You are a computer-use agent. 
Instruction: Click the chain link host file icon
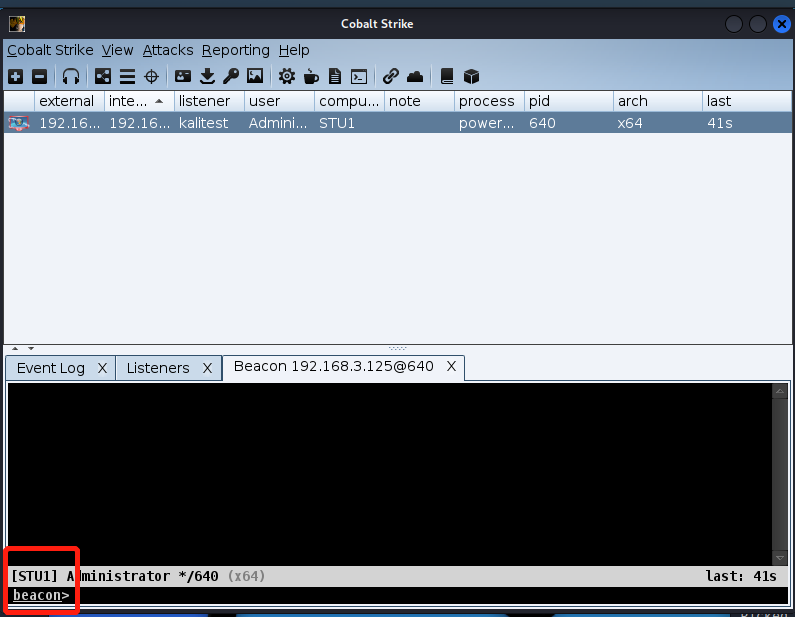pyautogui.click(x=391, y=77)
